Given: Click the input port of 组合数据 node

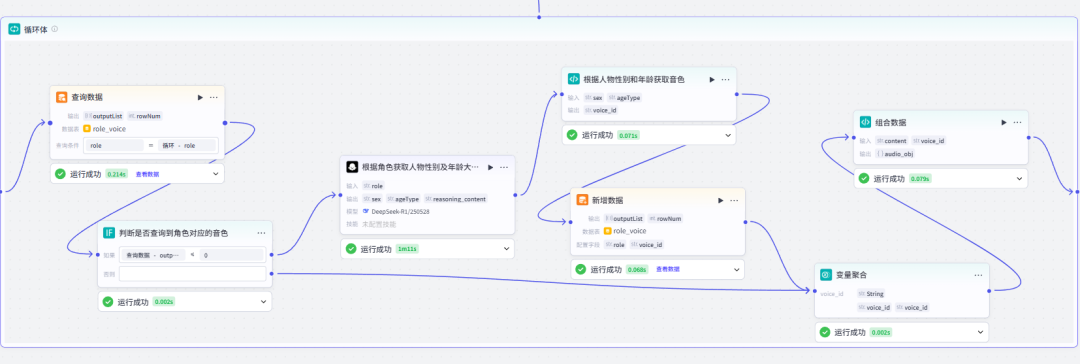Looking at the screenshot, I should point(854,137).
